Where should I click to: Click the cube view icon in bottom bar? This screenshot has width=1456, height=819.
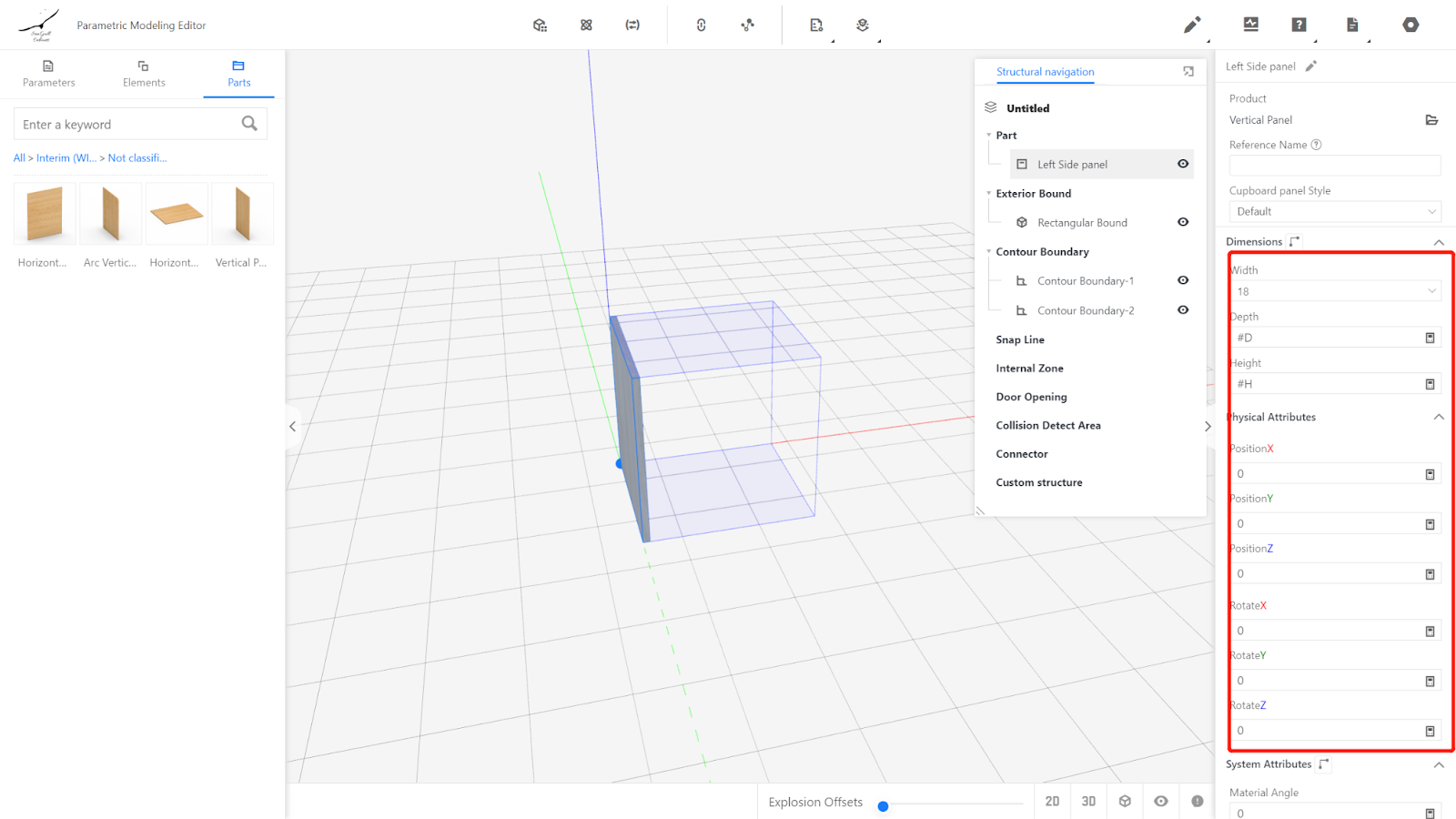pyautogui.click(x=1125, y=802)
